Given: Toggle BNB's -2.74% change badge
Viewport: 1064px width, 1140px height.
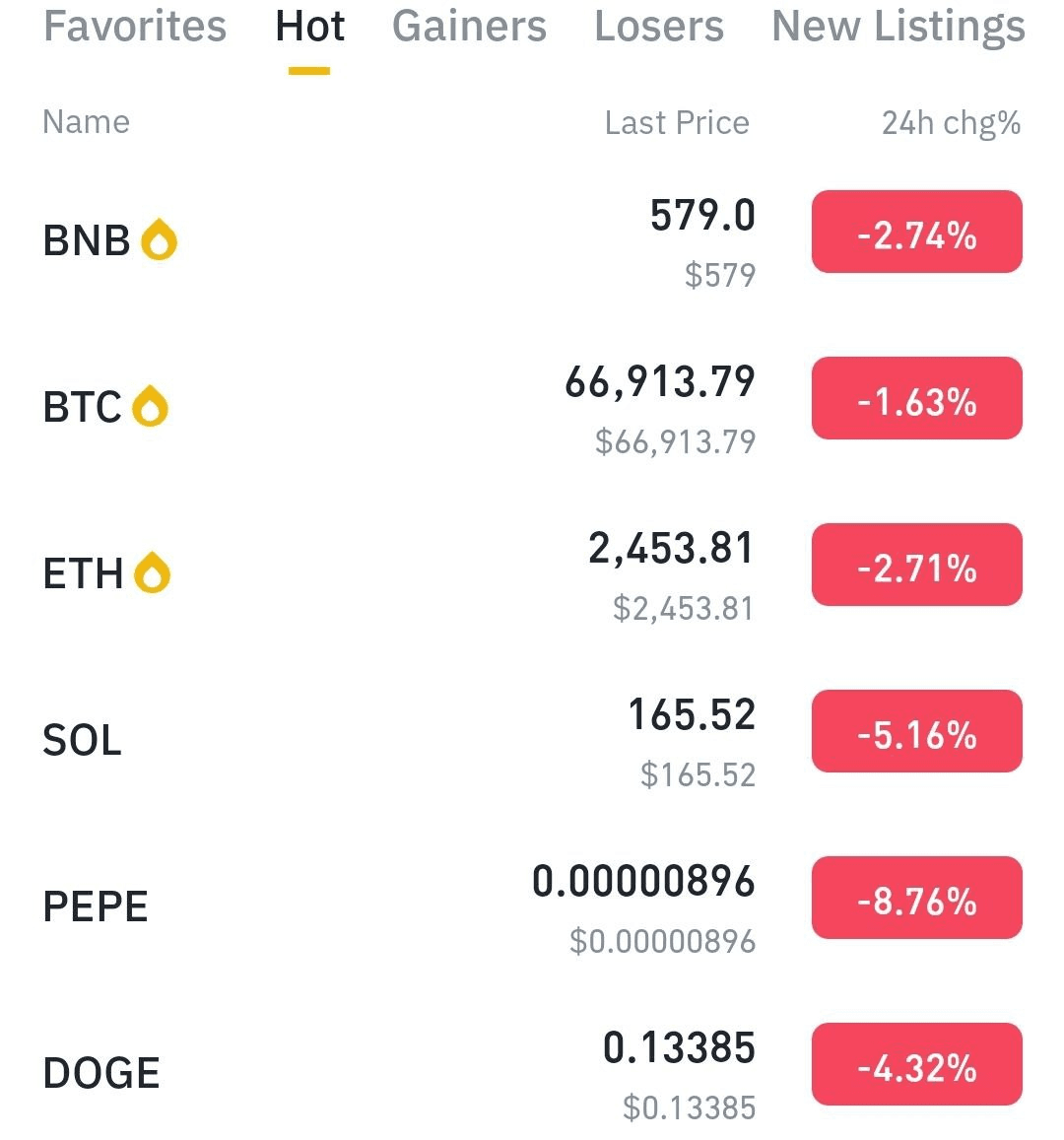Looking at the screenshot, I should click(916, 233).
